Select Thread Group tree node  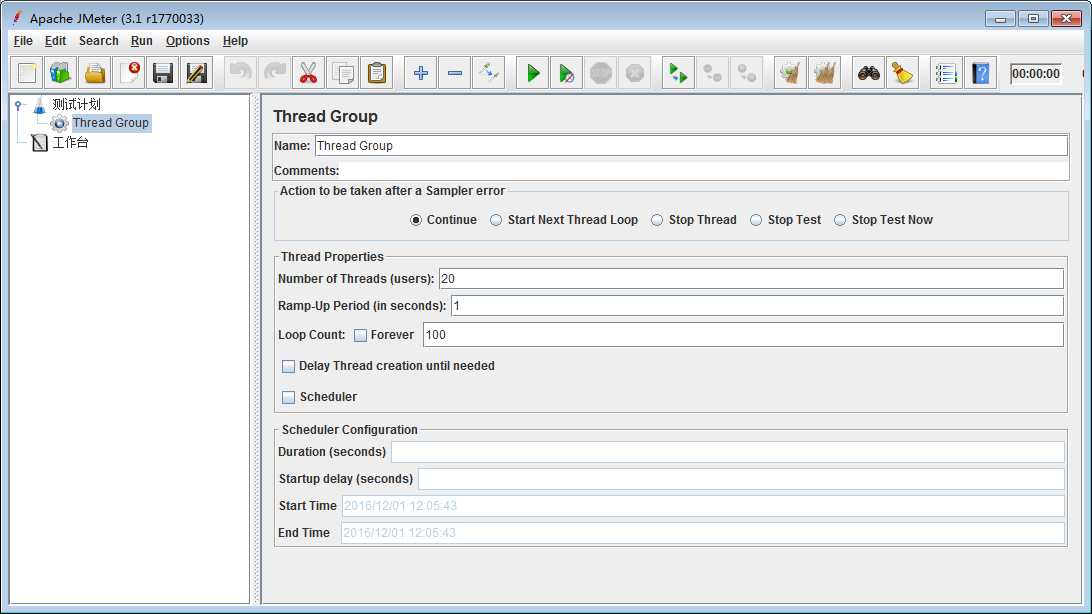click(x=111, y=123)
